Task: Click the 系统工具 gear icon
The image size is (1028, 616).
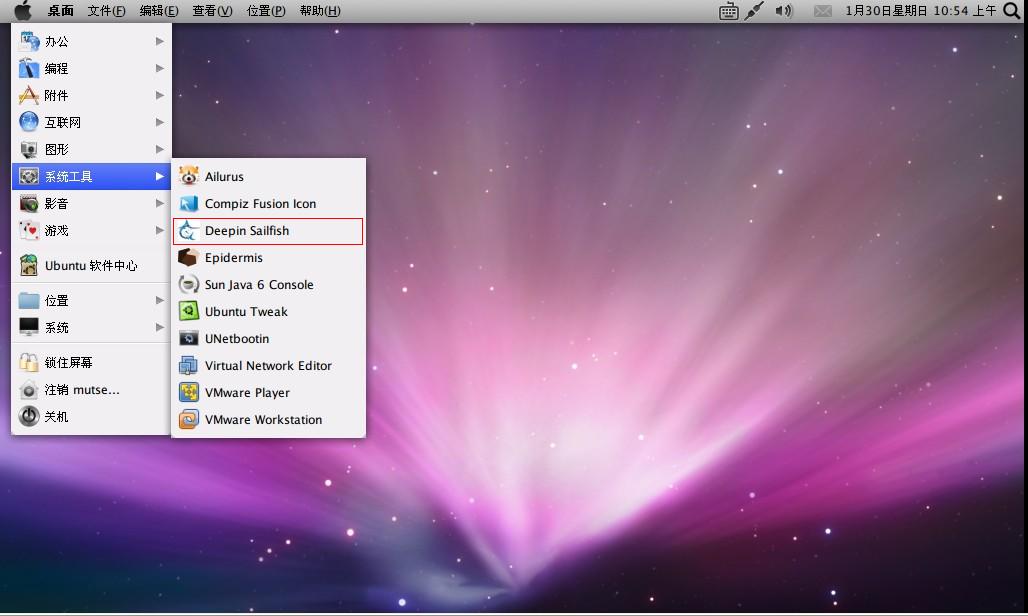Action: pos(29,176)
